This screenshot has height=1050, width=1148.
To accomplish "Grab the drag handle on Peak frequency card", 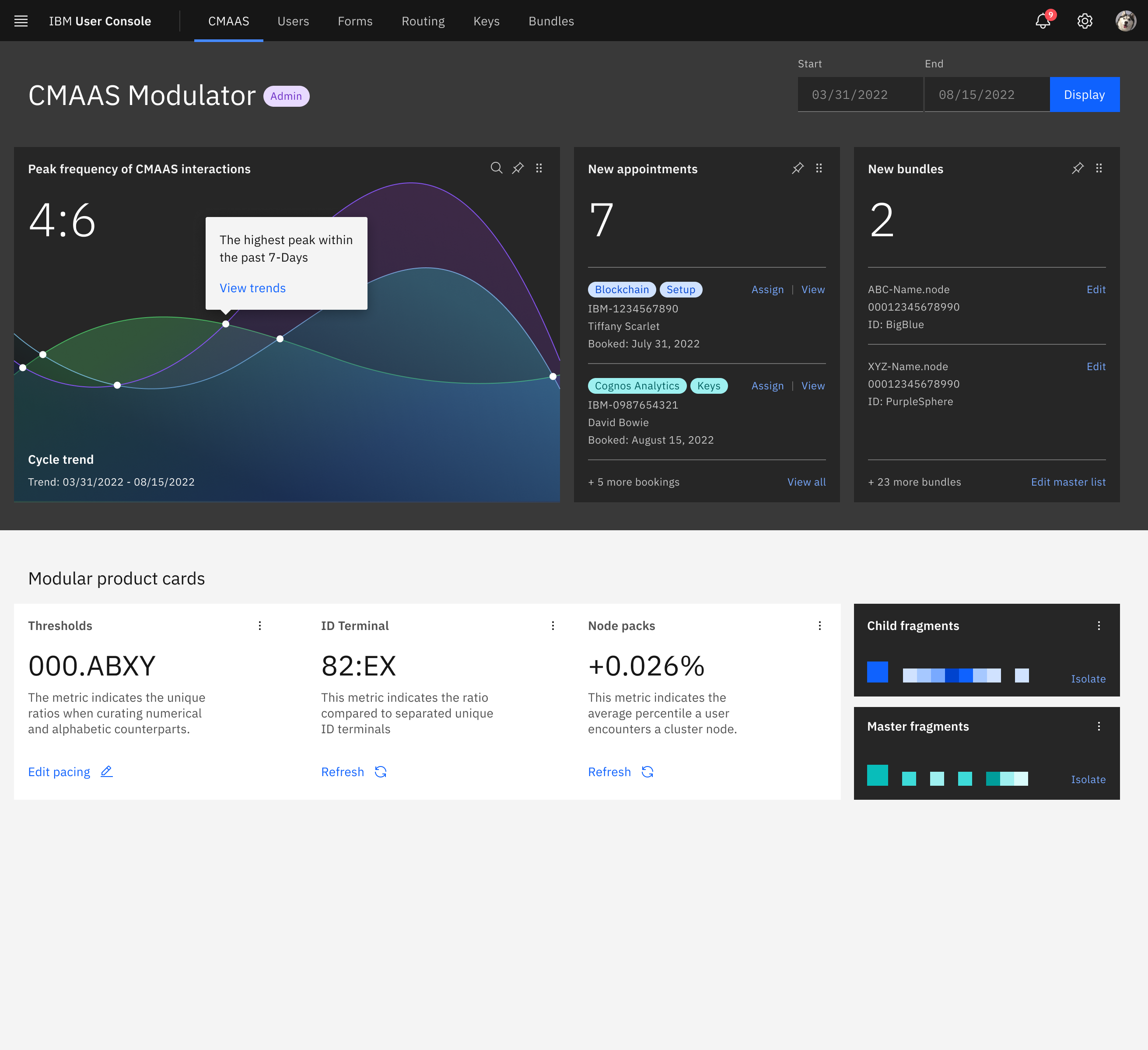I will click(539, 168).
